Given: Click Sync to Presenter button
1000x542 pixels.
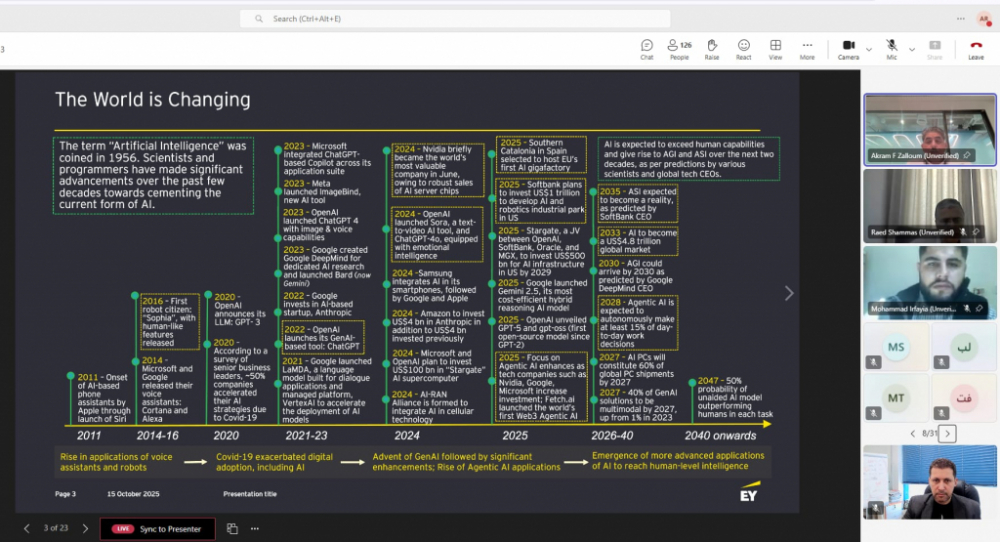Looking at the screenshot, I should pos(158,528).
